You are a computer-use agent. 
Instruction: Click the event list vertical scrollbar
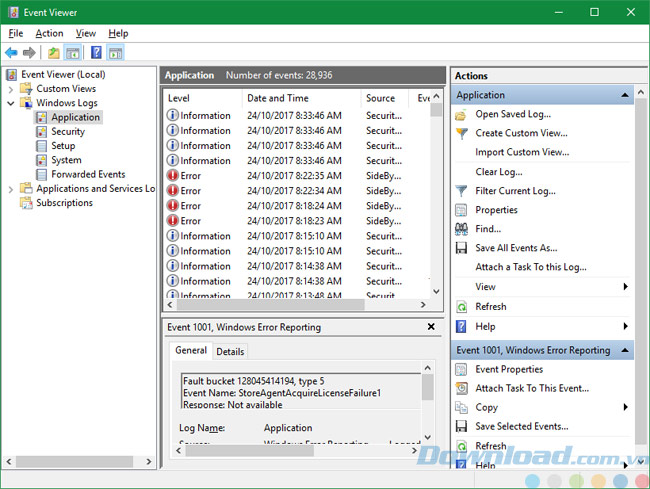pos(436,200)
